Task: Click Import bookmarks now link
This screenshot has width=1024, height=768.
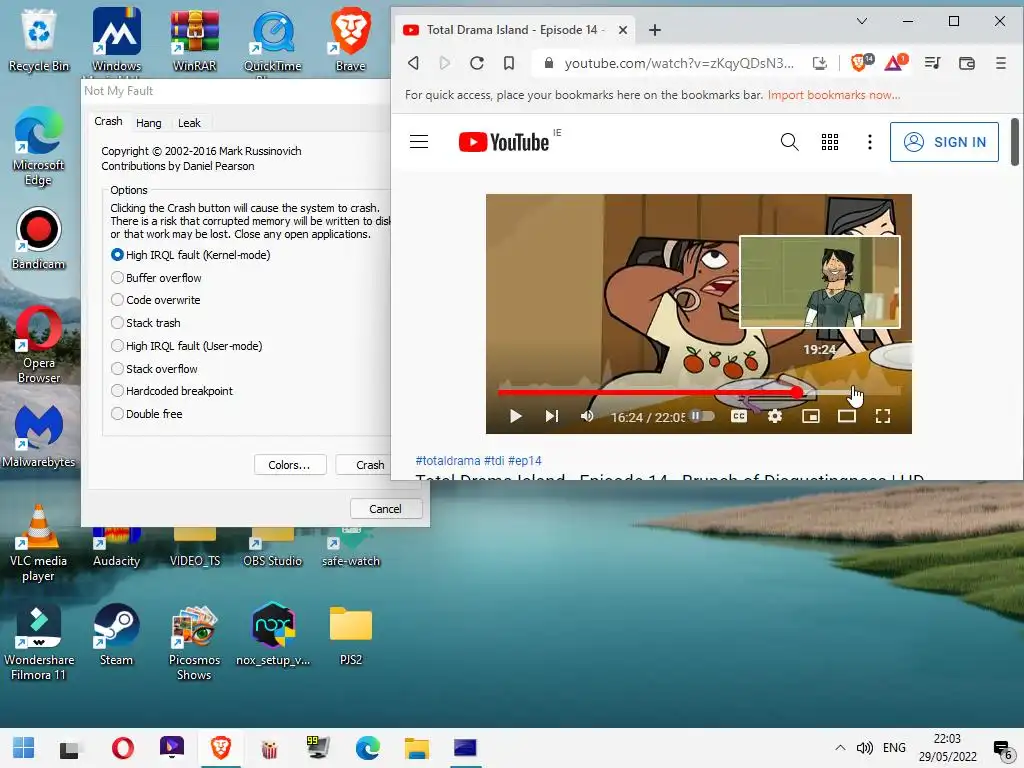Action: 833,95
